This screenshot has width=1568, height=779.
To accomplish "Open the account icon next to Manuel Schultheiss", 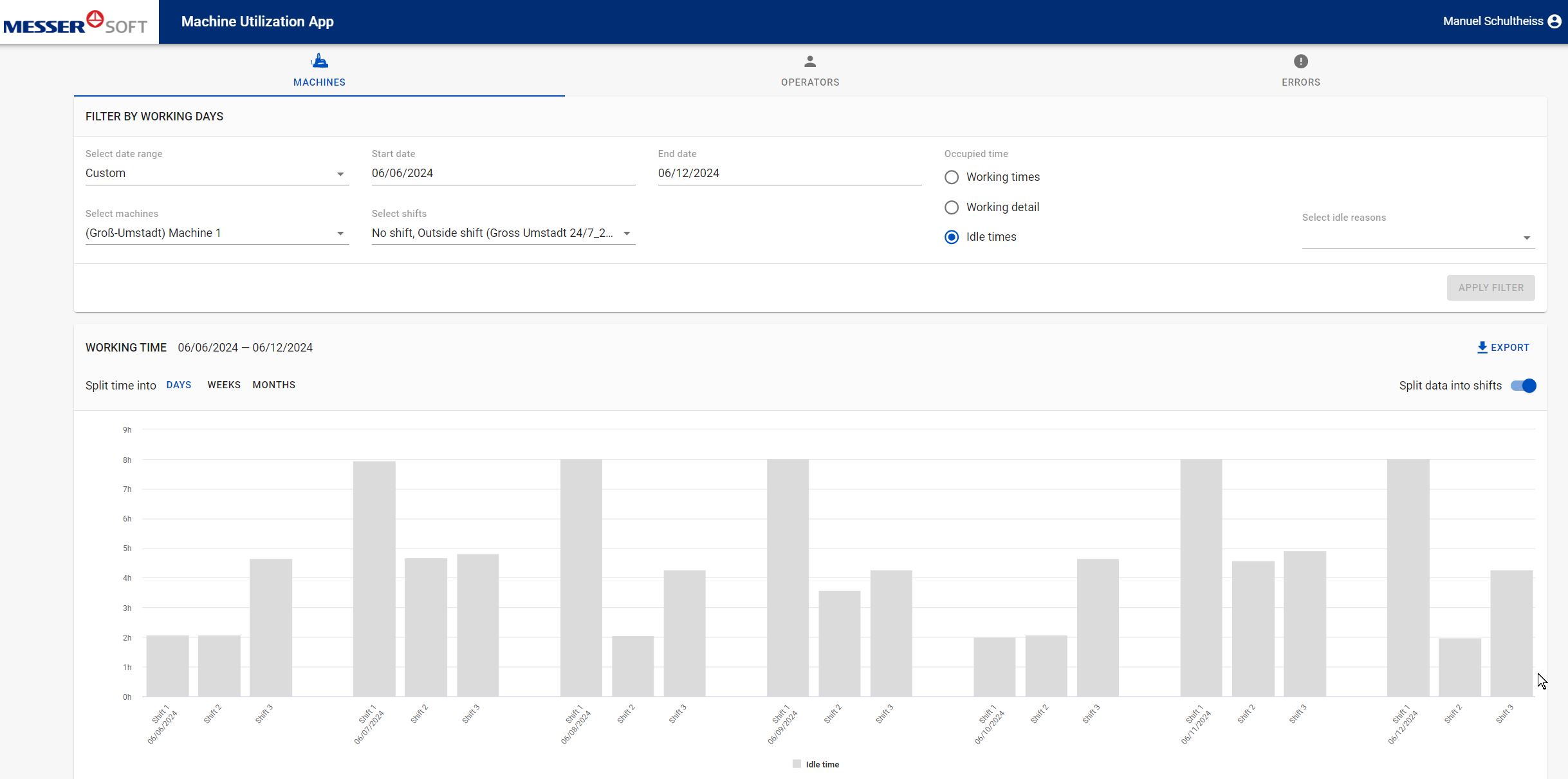I will [x=1556, y=21].
